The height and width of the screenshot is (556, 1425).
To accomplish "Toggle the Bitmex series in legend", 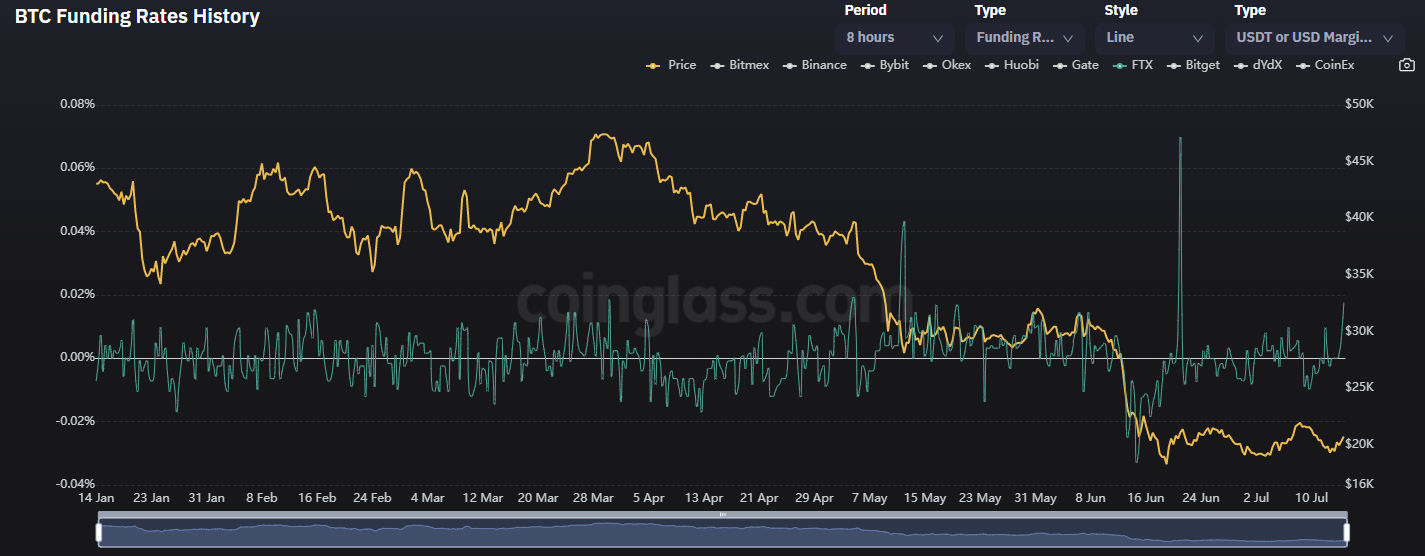I will point(740,65).
